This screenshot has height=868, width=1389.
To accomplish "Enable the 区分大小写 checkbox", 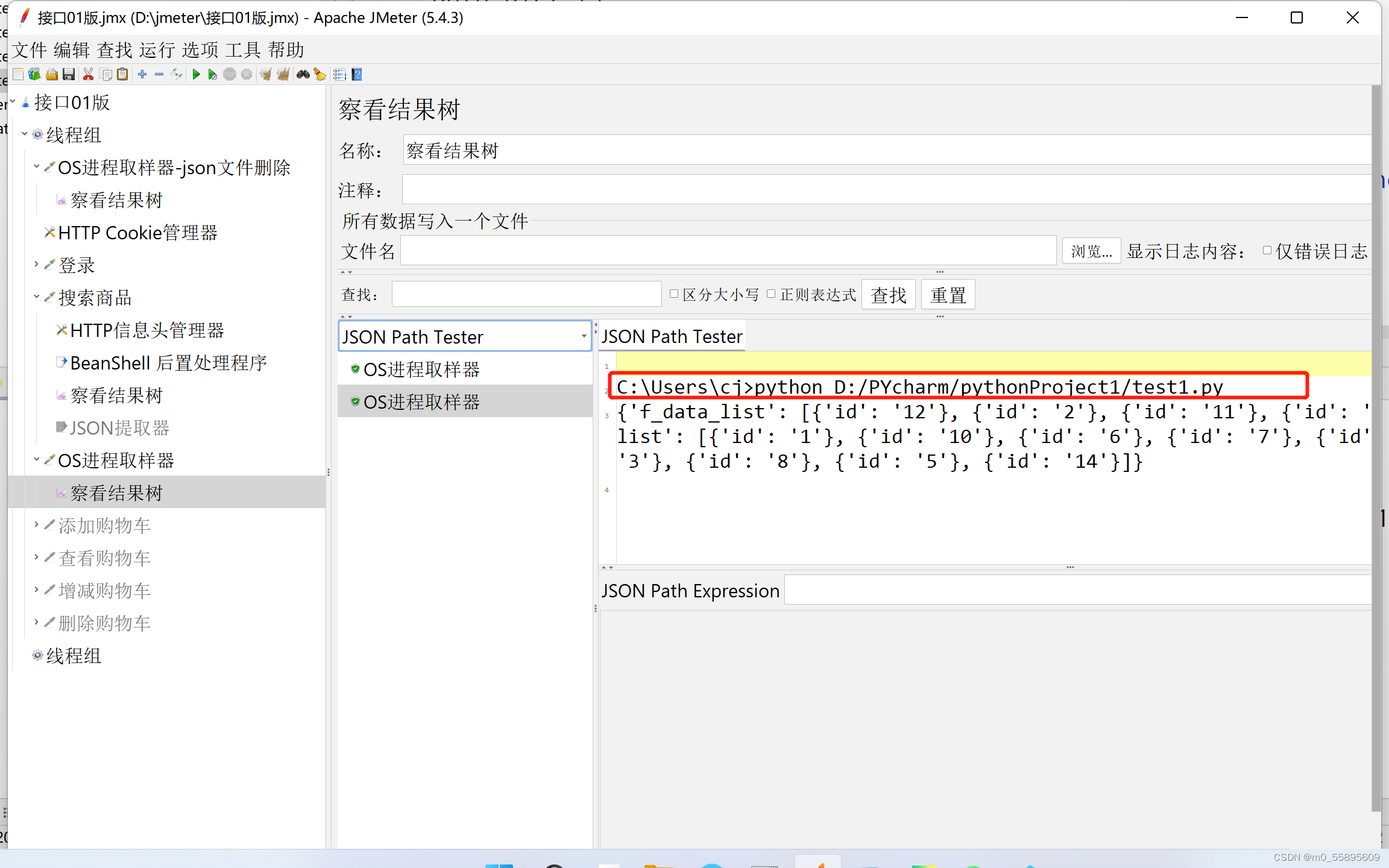I will (x=674, y=294).
